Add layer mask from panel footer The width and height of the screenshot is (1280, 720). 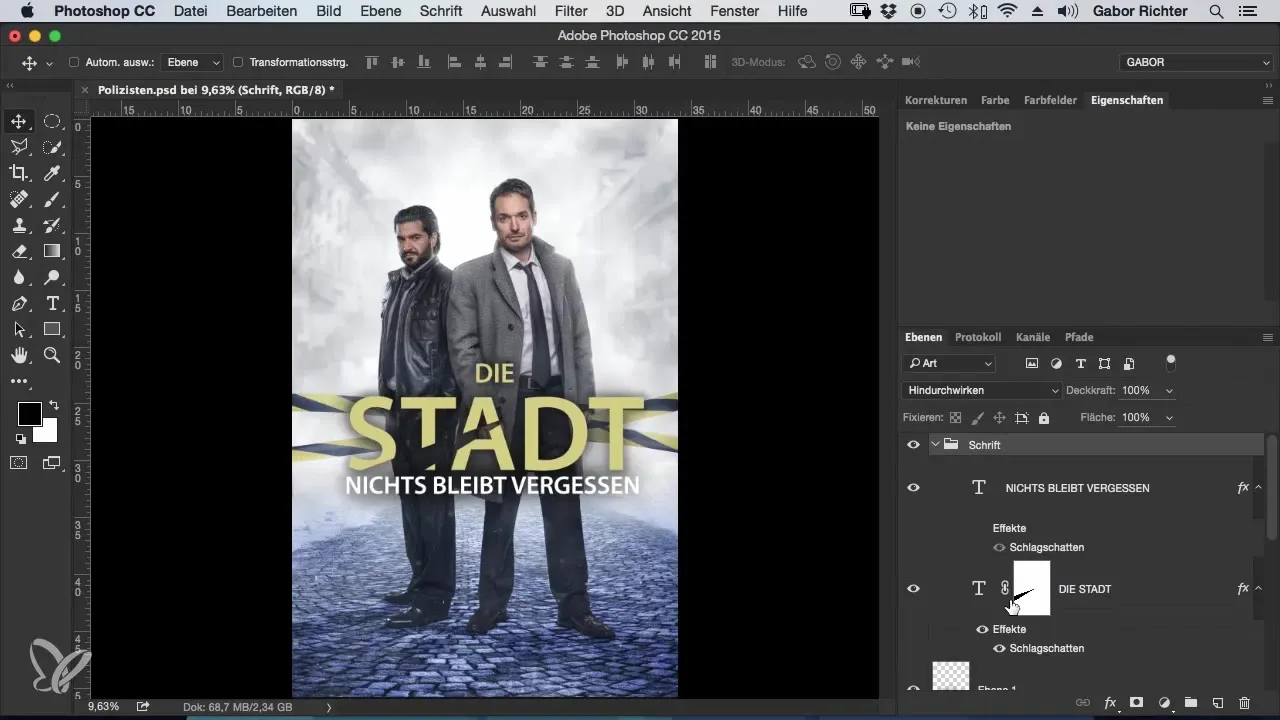pyautogui.click(x=1137, y=703)
